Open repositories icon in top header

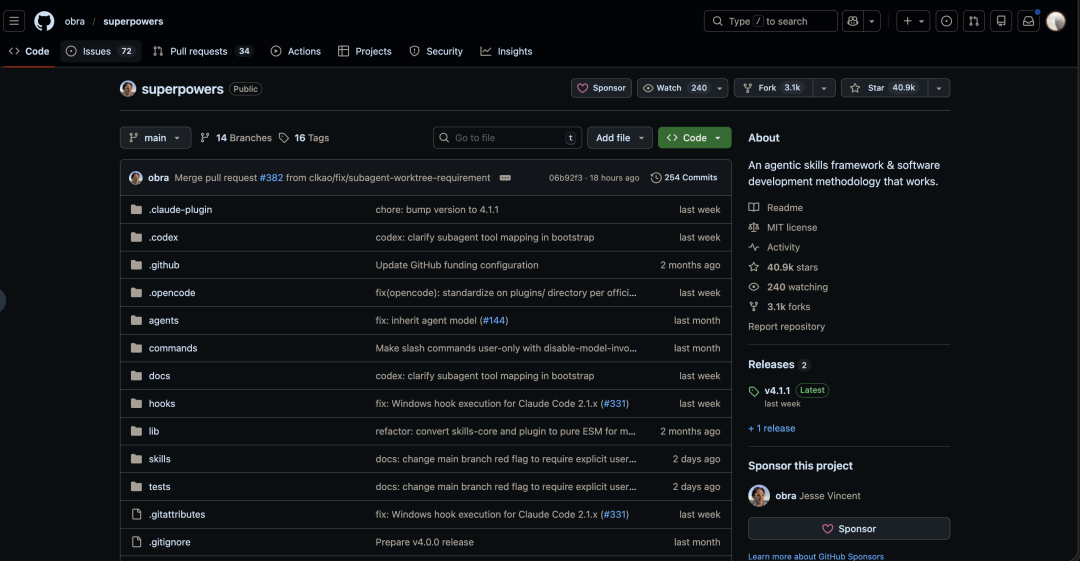click(x=1001, y=21)
